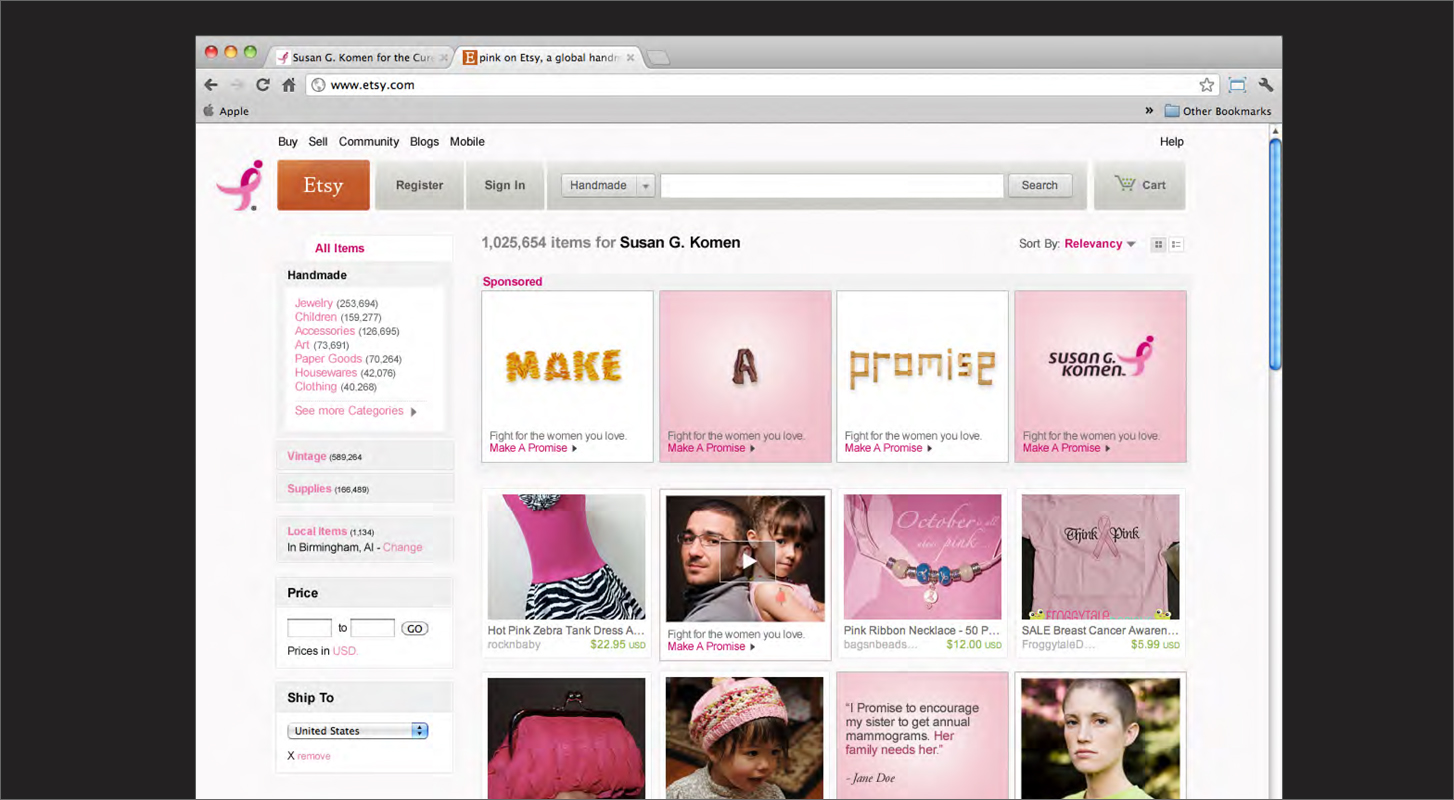
Task: Filter by Accessories category
Action: point(325,331)
